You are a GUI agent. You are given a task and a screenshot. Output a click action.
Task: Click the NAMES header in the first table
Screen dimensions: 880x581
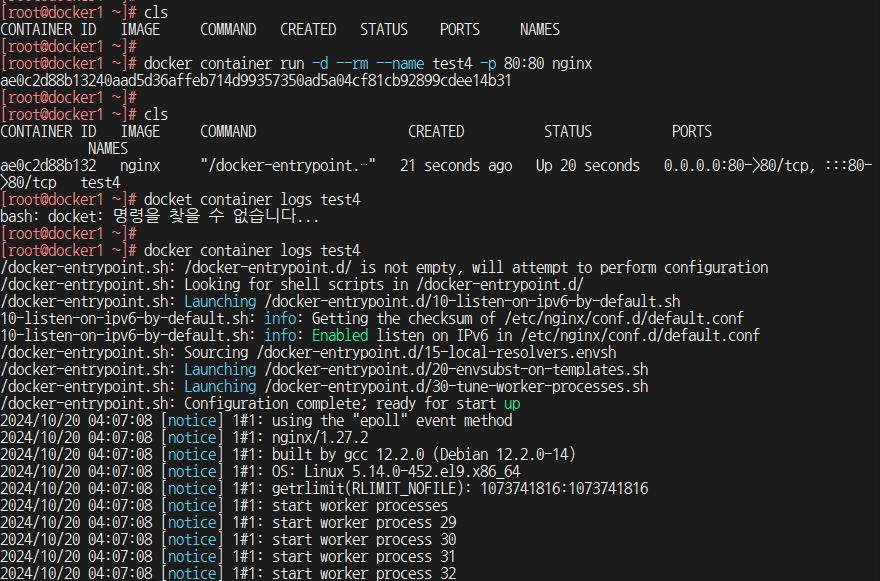click(540, 30)
